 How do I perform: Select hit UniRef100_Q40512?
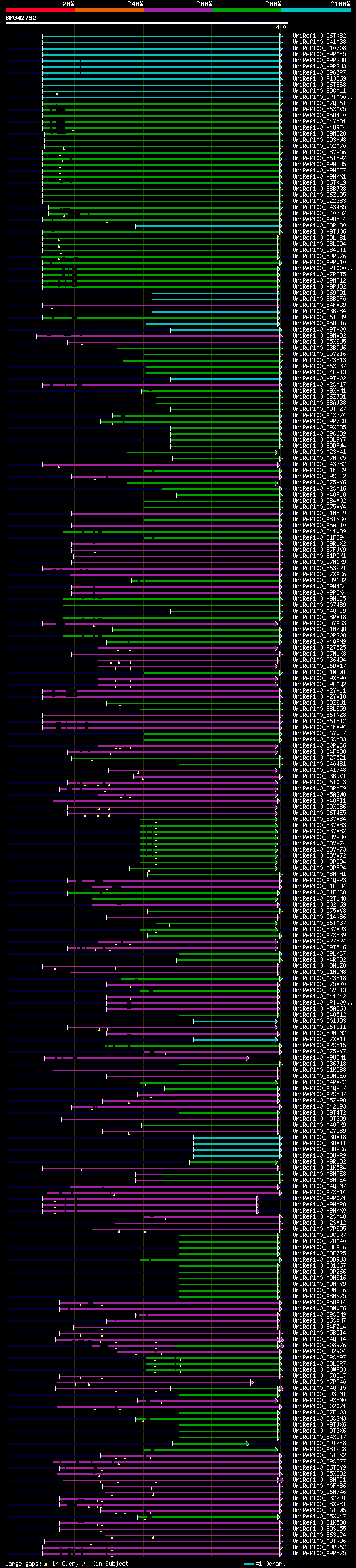tap(319, 1015)
